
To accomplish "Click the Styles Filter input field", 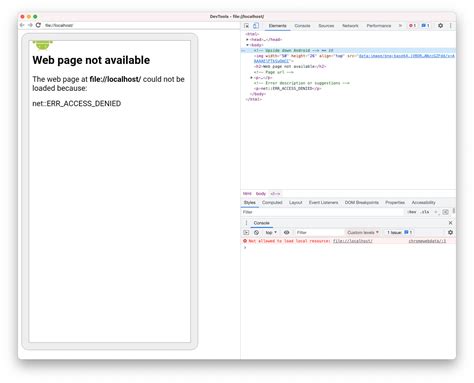I will (322, 212).
